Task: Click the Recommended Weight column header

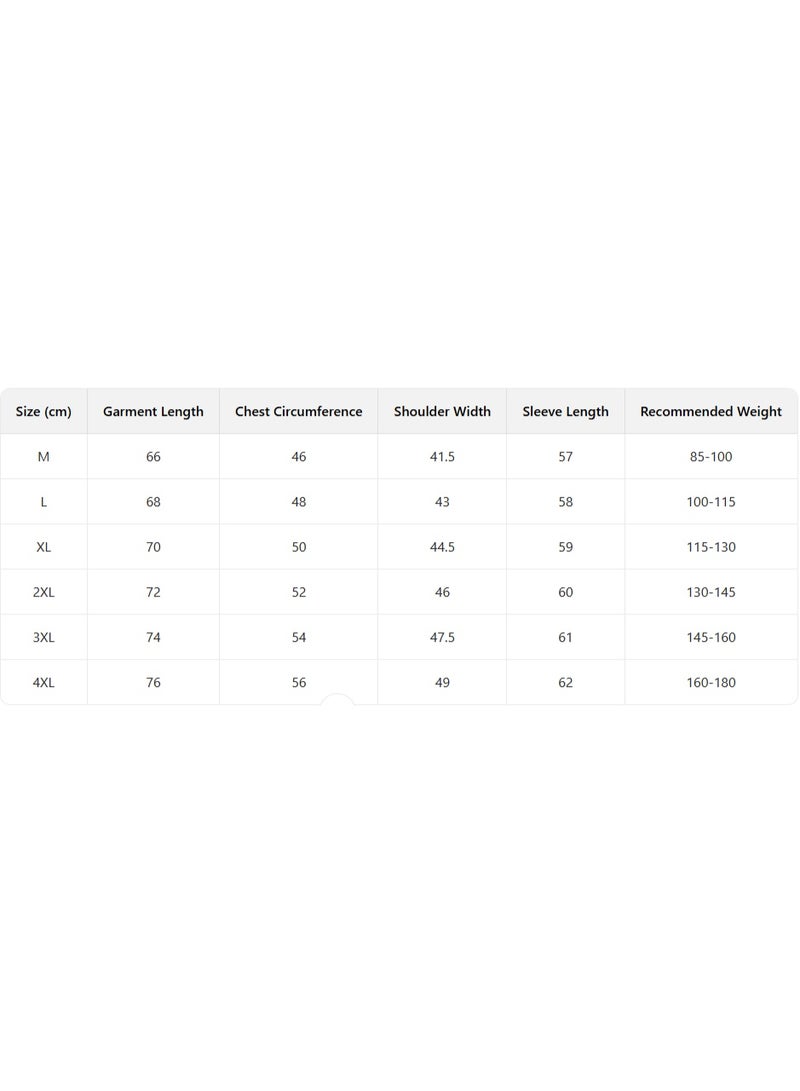Action: tap(711, 411)
